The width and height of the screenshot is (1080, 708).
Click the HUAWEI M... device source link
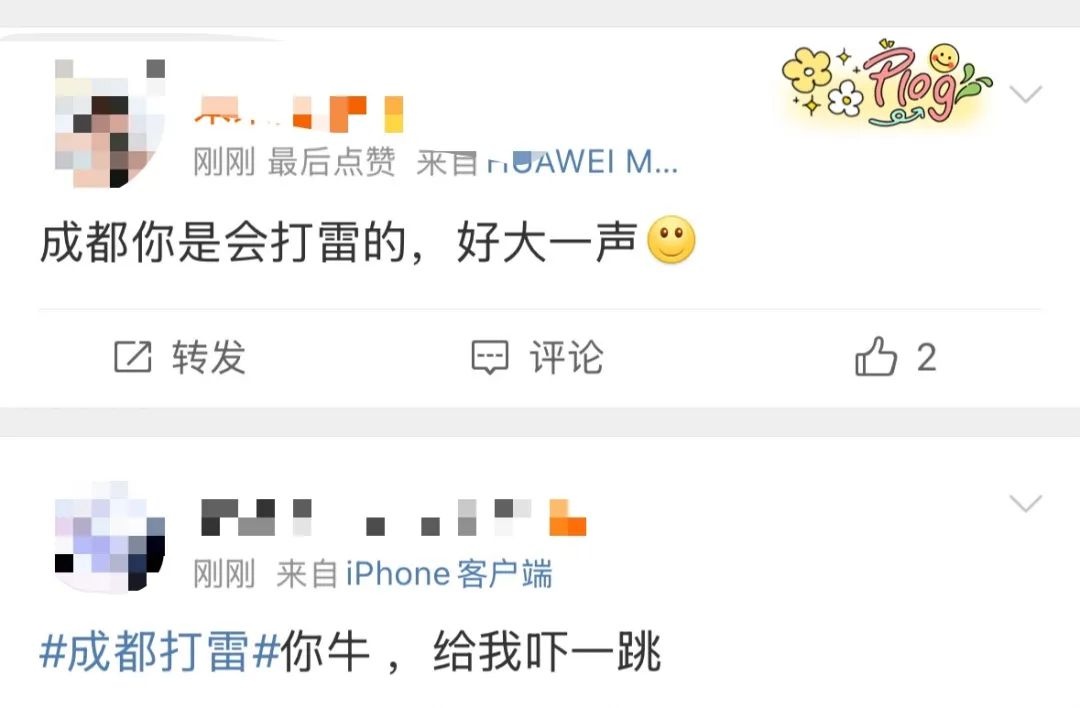(x=583, y=162)
